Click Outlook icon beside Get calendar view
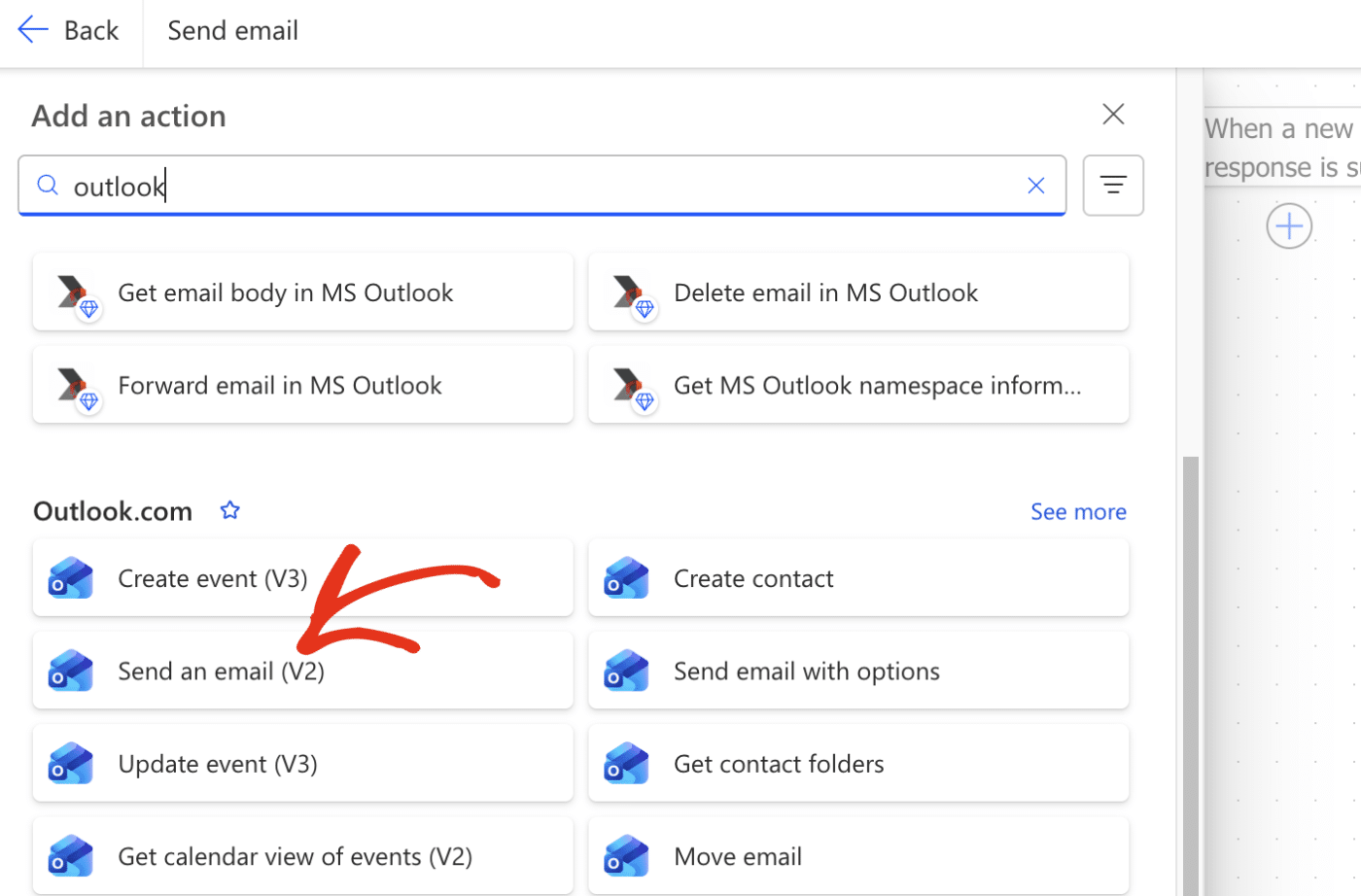Screen dimensions: 1361x896 click(x=71, y=856)
